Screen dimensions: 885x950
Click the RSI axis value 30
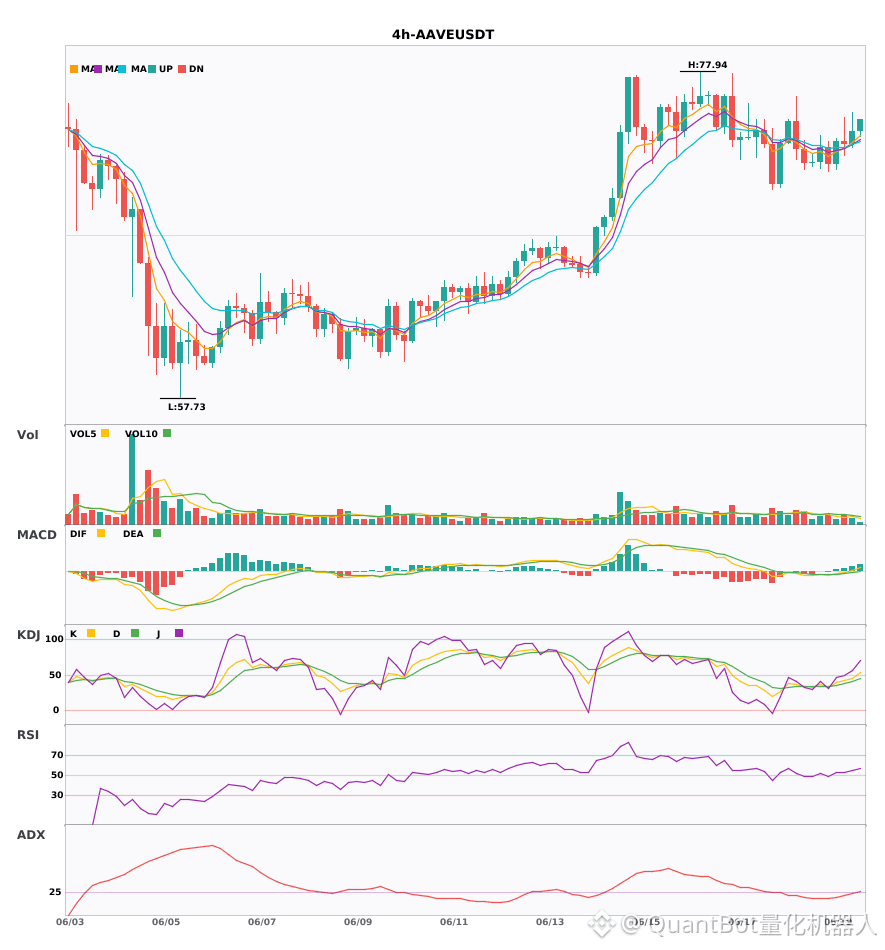click(57, 795)
